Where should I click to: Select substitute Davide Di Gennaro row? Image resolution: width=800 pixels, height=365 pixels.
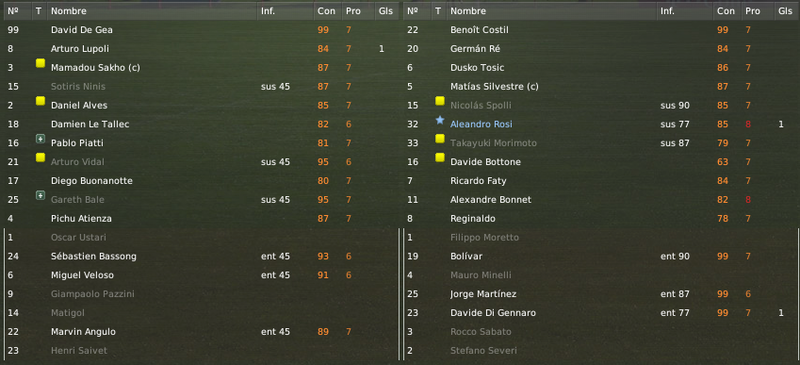tap(602, 313)
